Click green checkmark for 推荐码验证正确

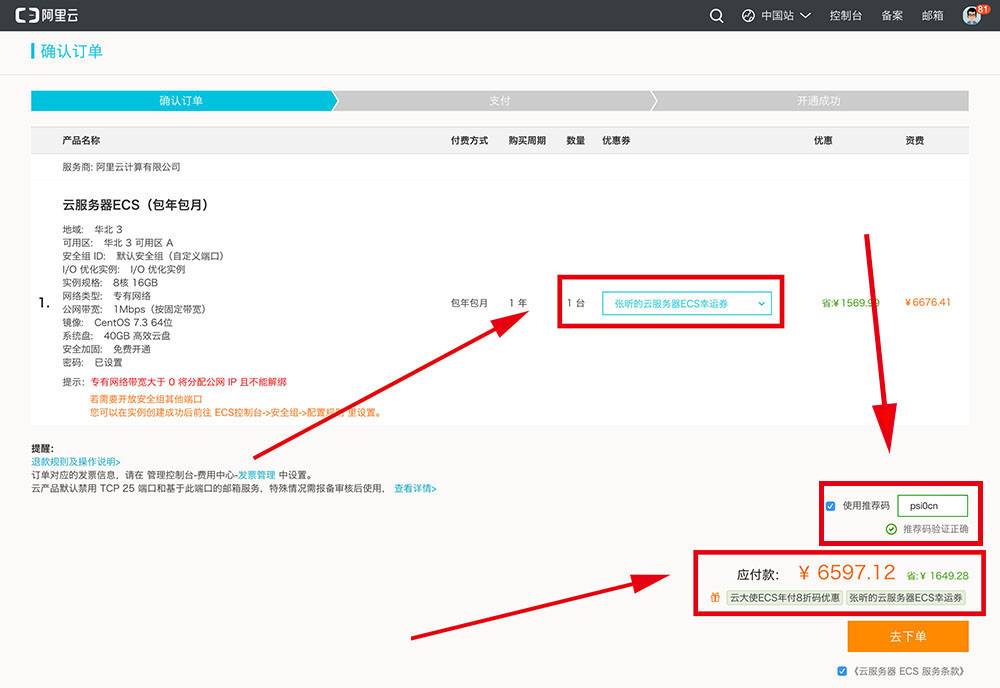coord(891,529)
